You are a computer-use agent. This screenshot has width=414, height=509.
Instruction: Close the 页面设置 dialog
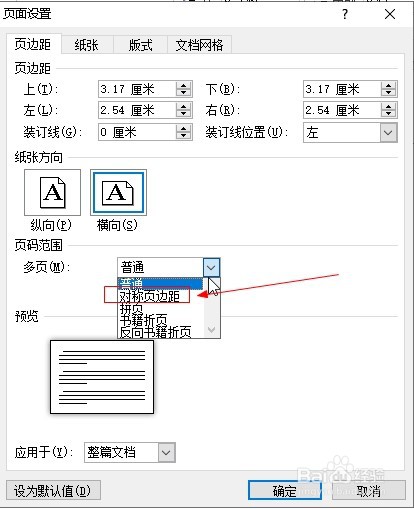tap(390, 14)
